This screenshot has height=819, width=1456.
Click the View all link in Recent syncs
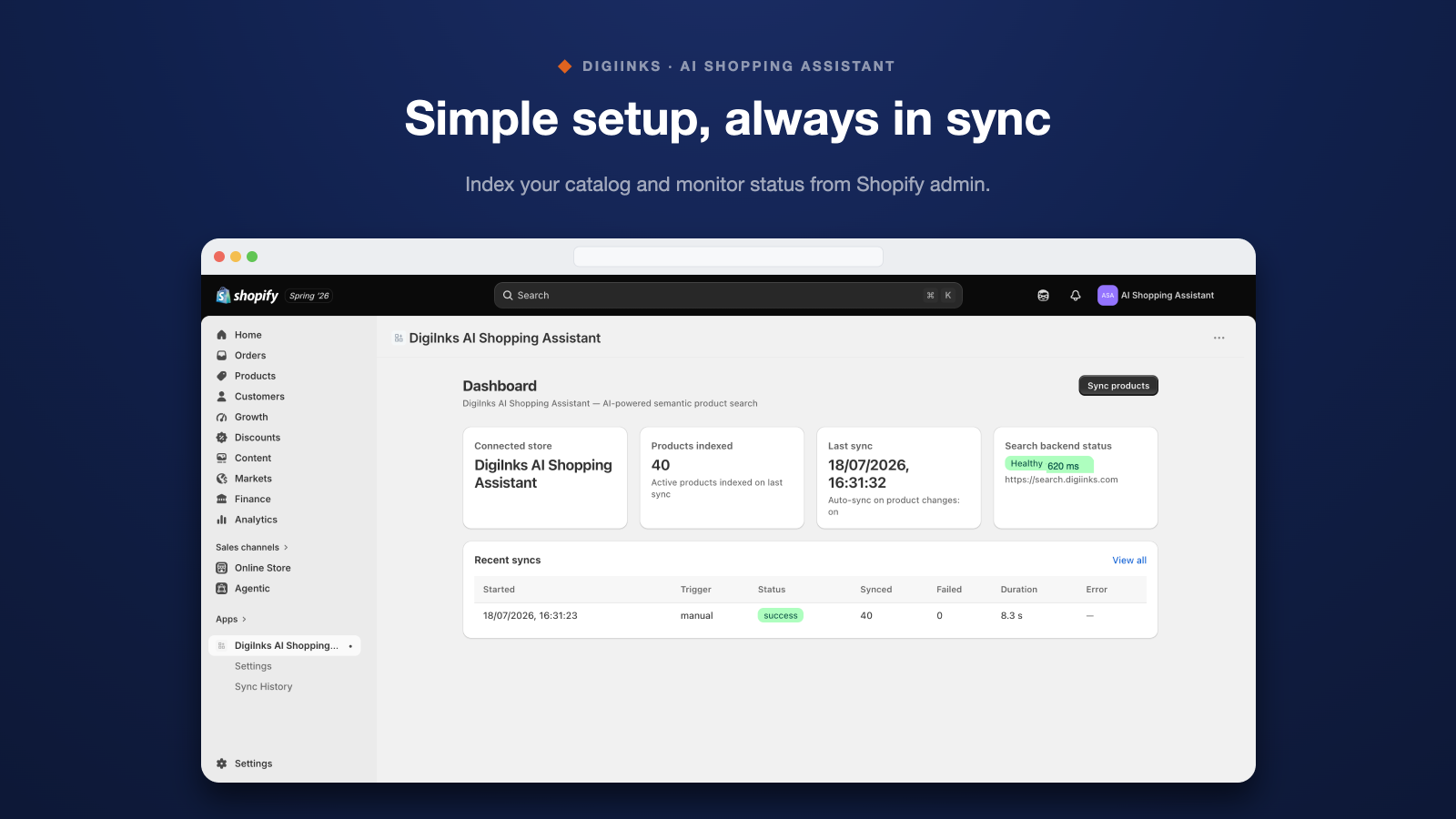click(x=1129, y=561)
